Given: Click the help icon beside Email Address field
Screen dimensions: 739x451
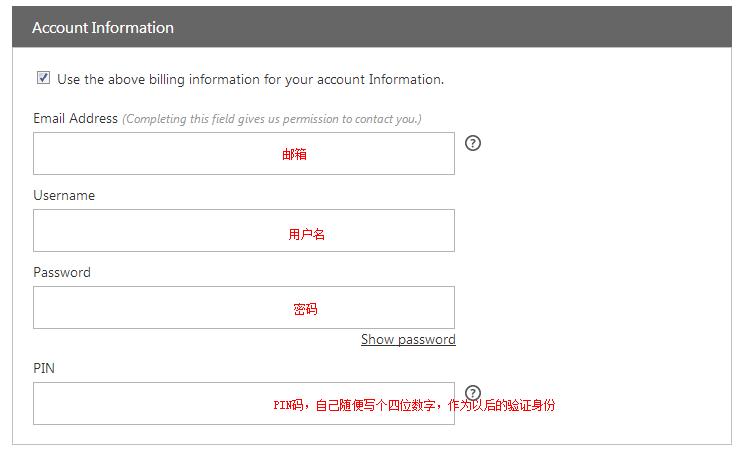Looking at the screenshot, I should point(474,143).
